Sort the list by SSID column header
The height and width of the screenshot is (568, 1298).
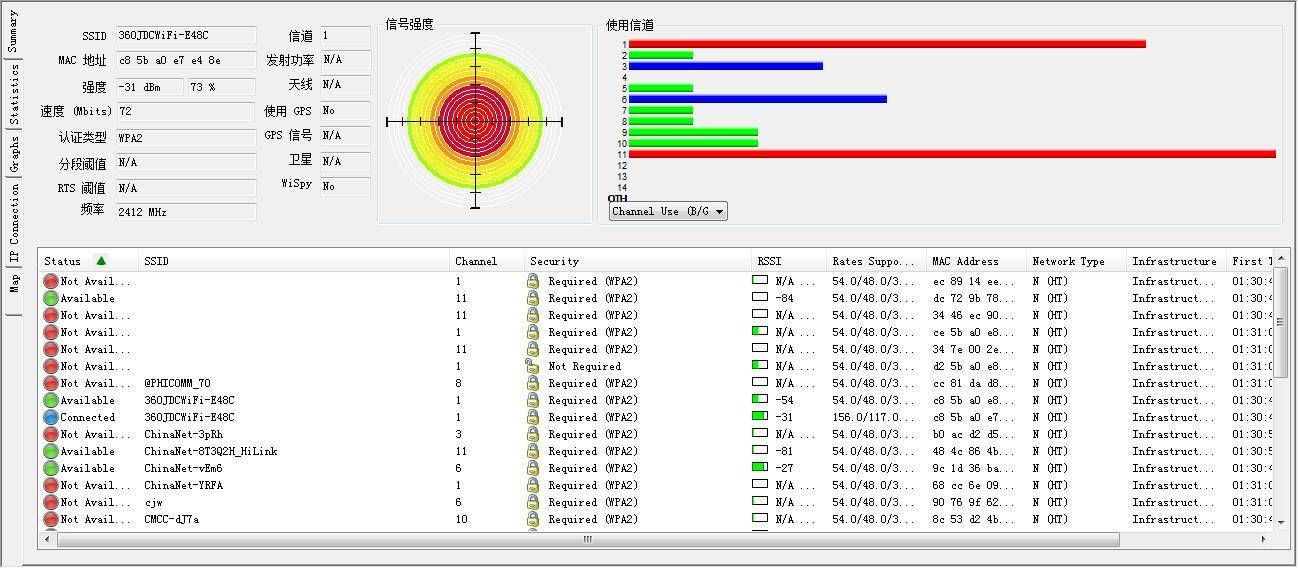(157, 261)
